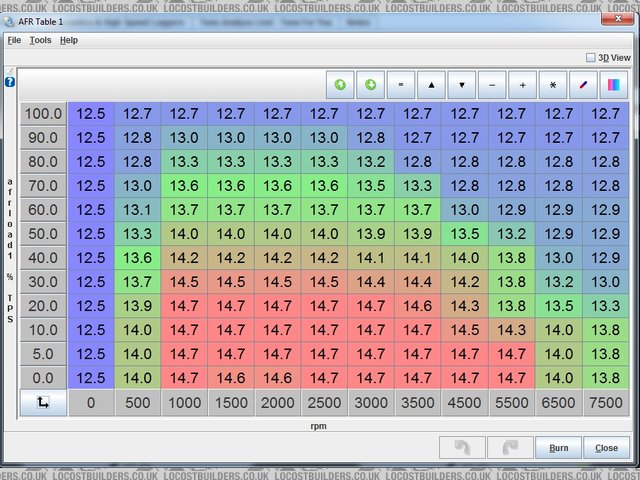Click the axis swap icon at table corner
Image resolution: width=640 pixels, height=480 pixels.
pos(43,403)
